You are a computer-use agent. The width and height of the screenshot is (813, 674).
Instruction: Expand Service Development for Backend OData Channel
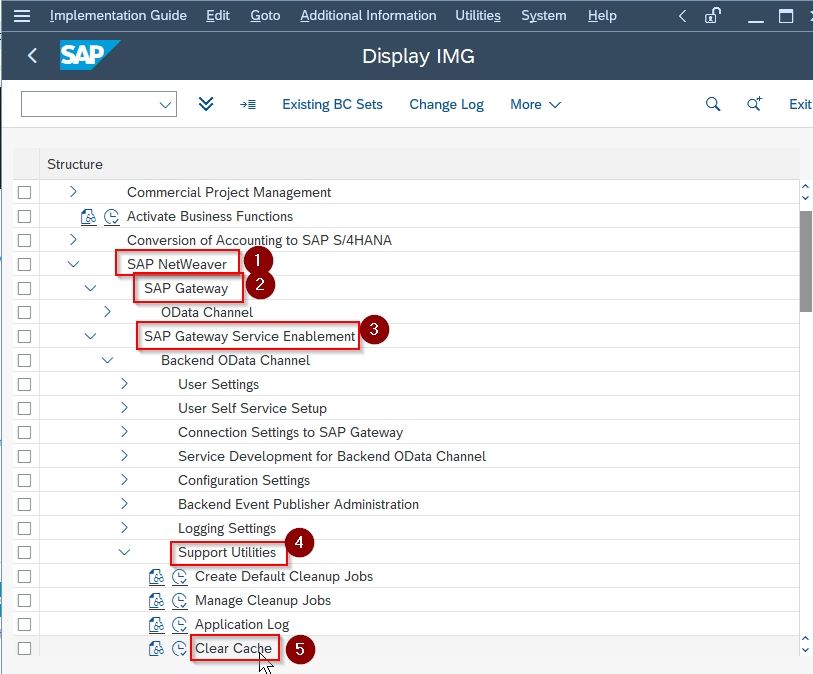point(124,456)
